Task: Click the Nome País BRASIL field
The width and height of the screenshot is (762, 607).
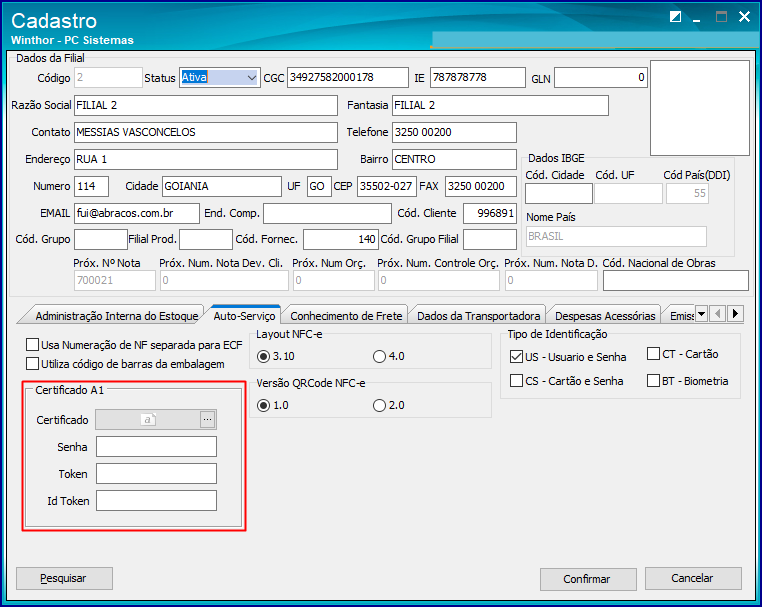Action: [616, 236]
